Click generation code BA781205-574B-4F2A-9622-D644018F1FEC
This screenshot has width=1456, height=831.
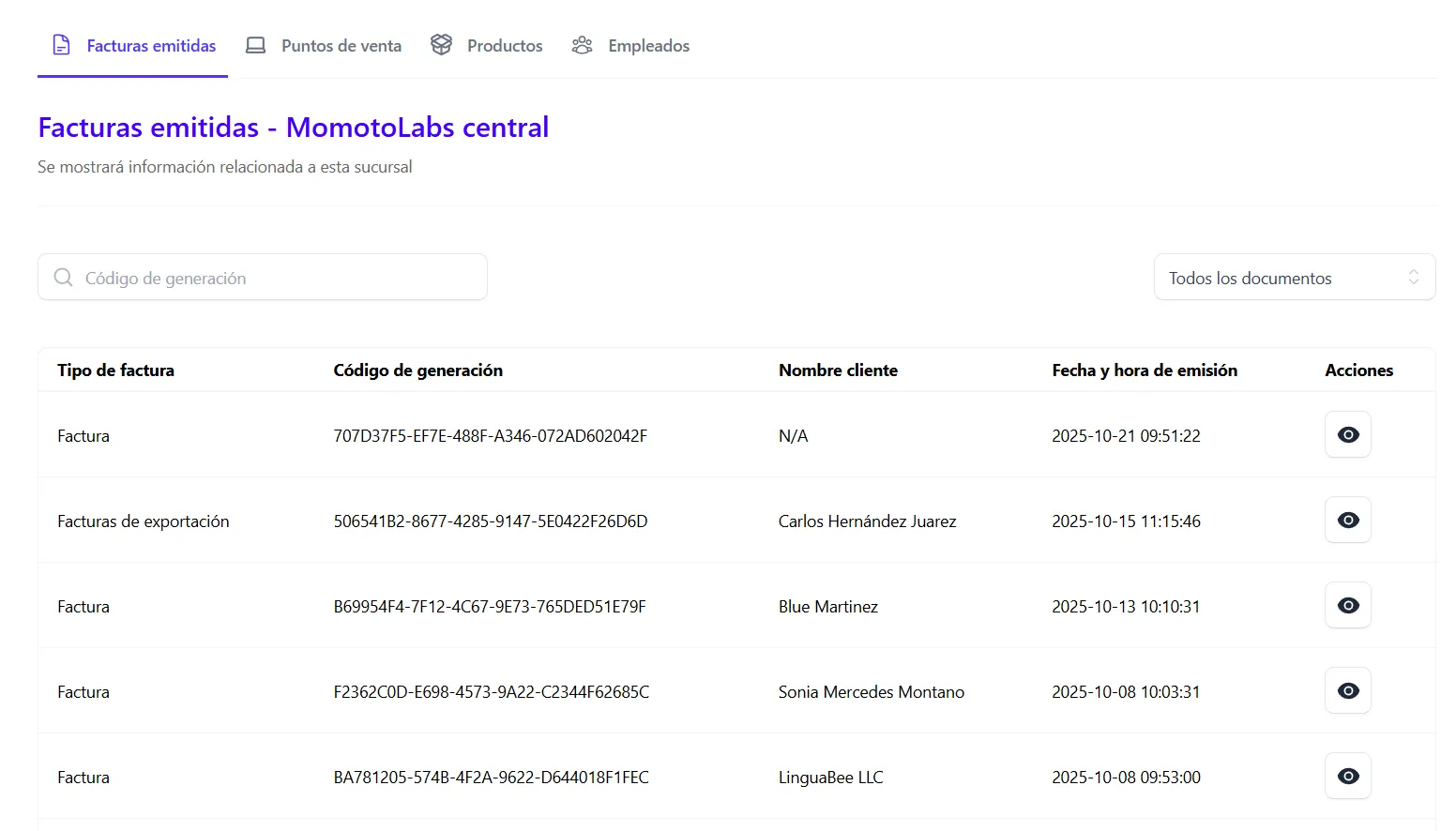(491, 778)
